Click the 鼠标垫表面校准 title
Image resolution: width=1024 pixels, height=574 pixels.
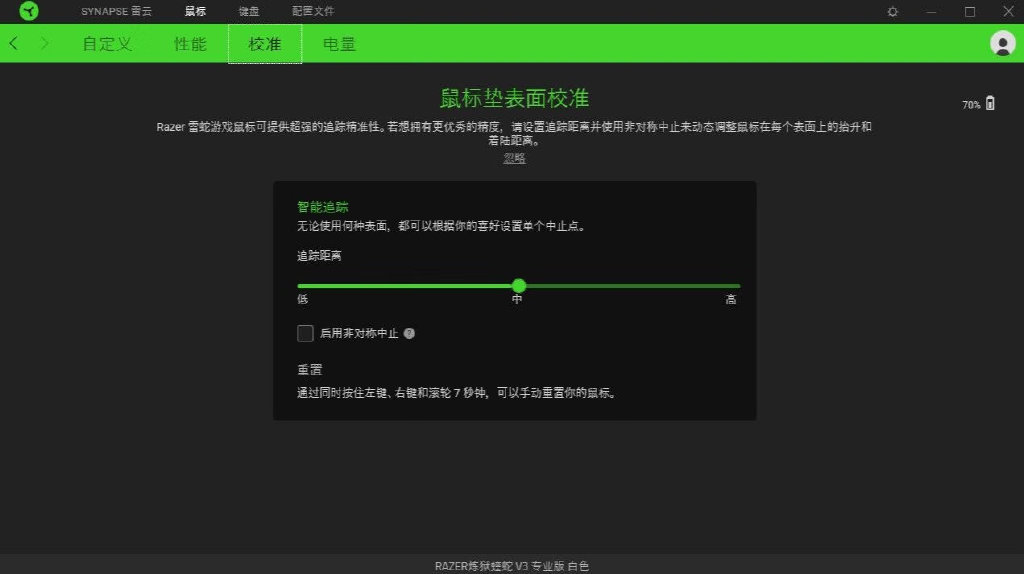point(514,98)
